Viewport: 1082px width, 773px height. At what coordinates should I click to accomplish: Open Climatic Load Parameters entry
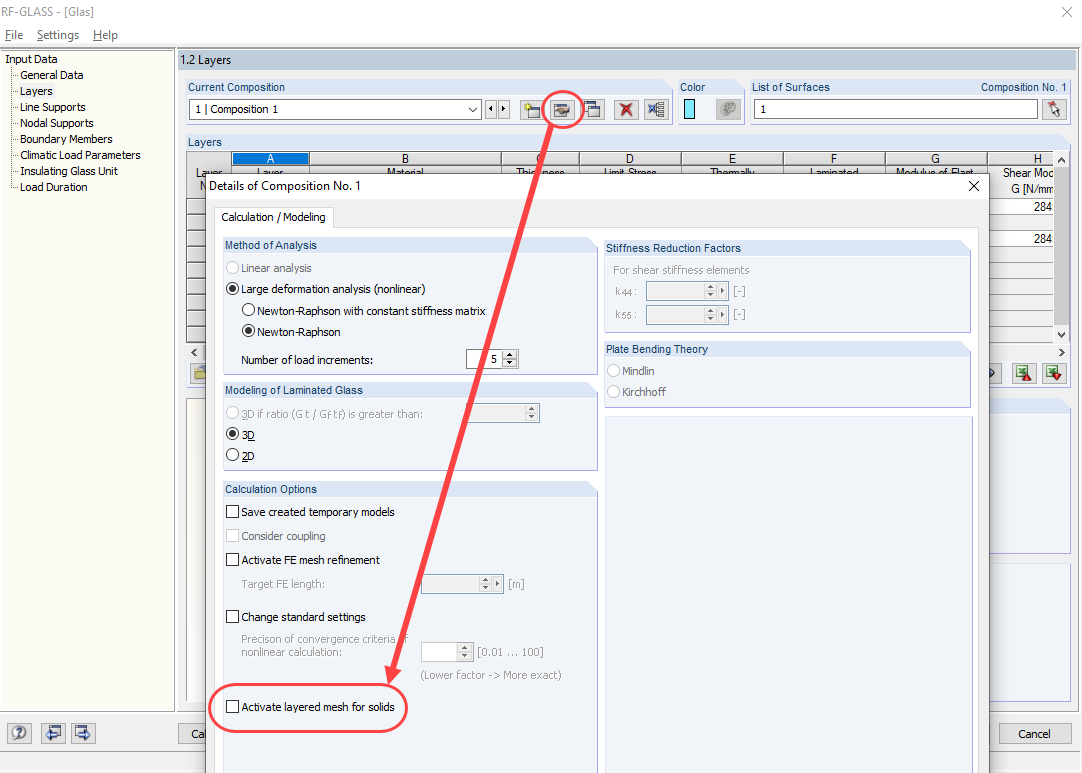pos(80,155)
